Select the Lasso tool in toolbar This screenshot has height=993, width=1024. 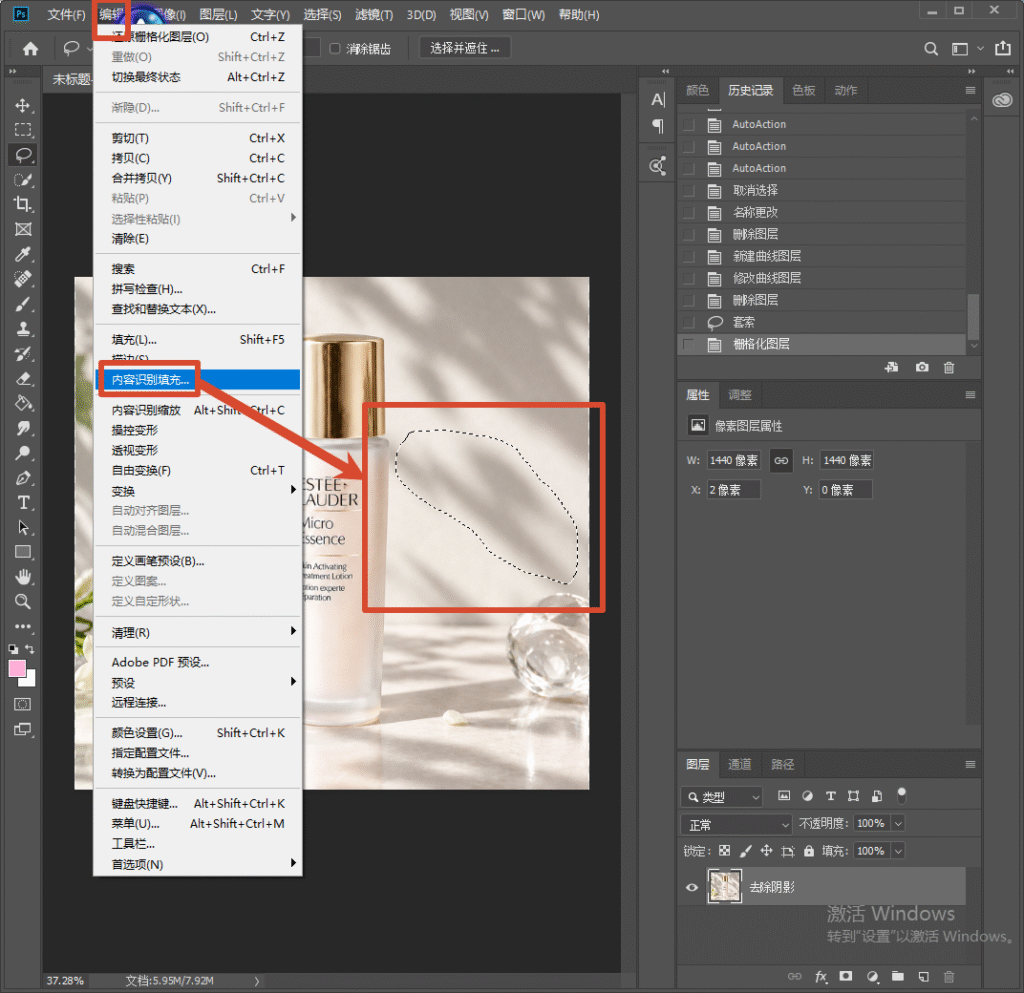tap(23, 155)
